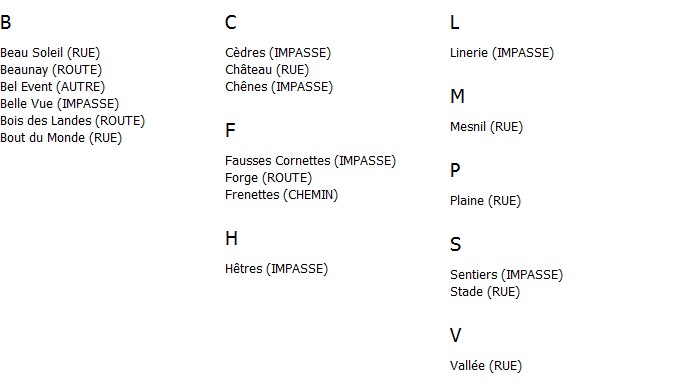Select Bois des Landes (ROUTE)

(73, 121)
